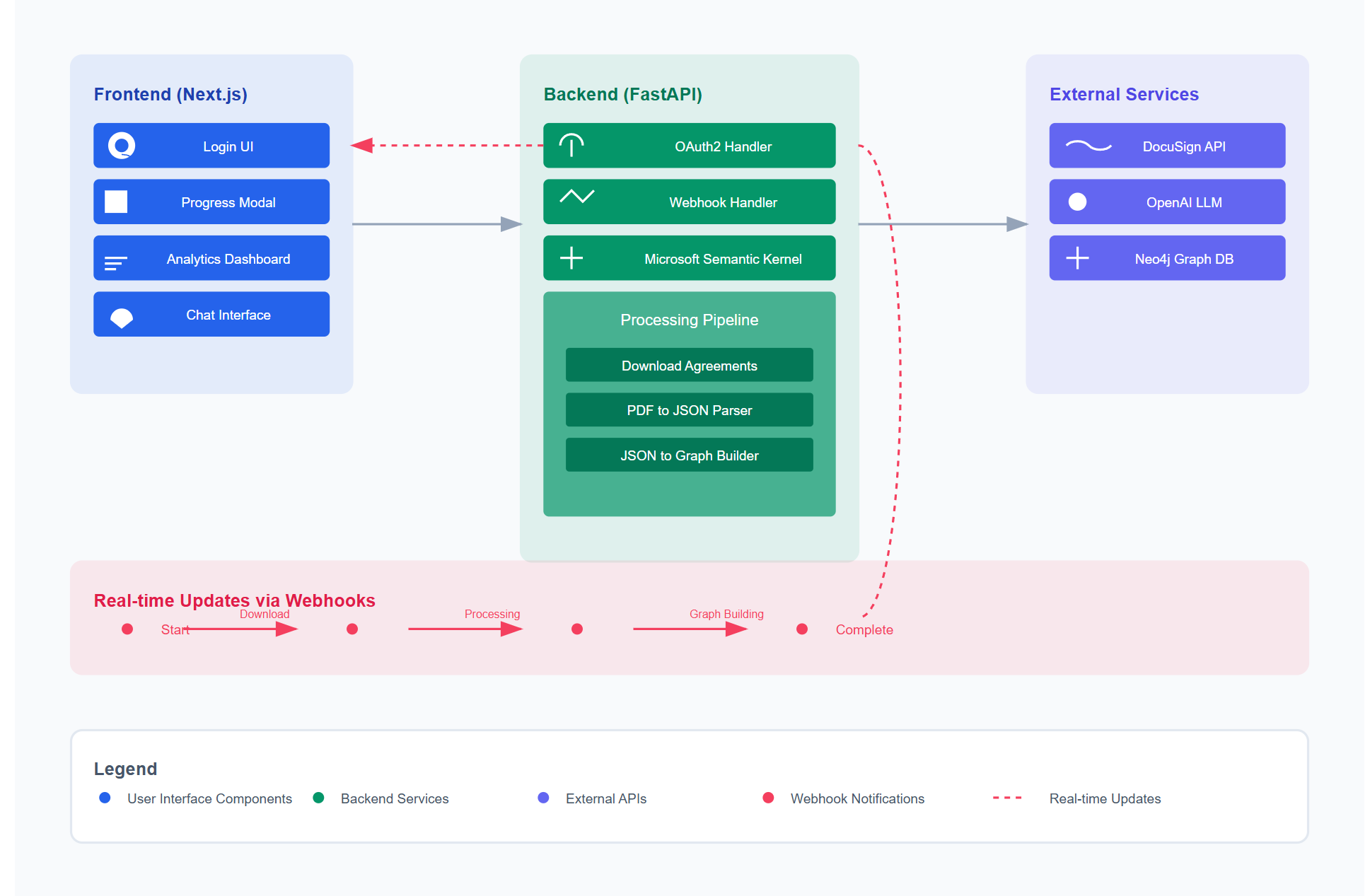Viewport: 1370px width, 896px height.
Task: Select the PDF to JSON Parser step
Action: click(x=689, y=410)
